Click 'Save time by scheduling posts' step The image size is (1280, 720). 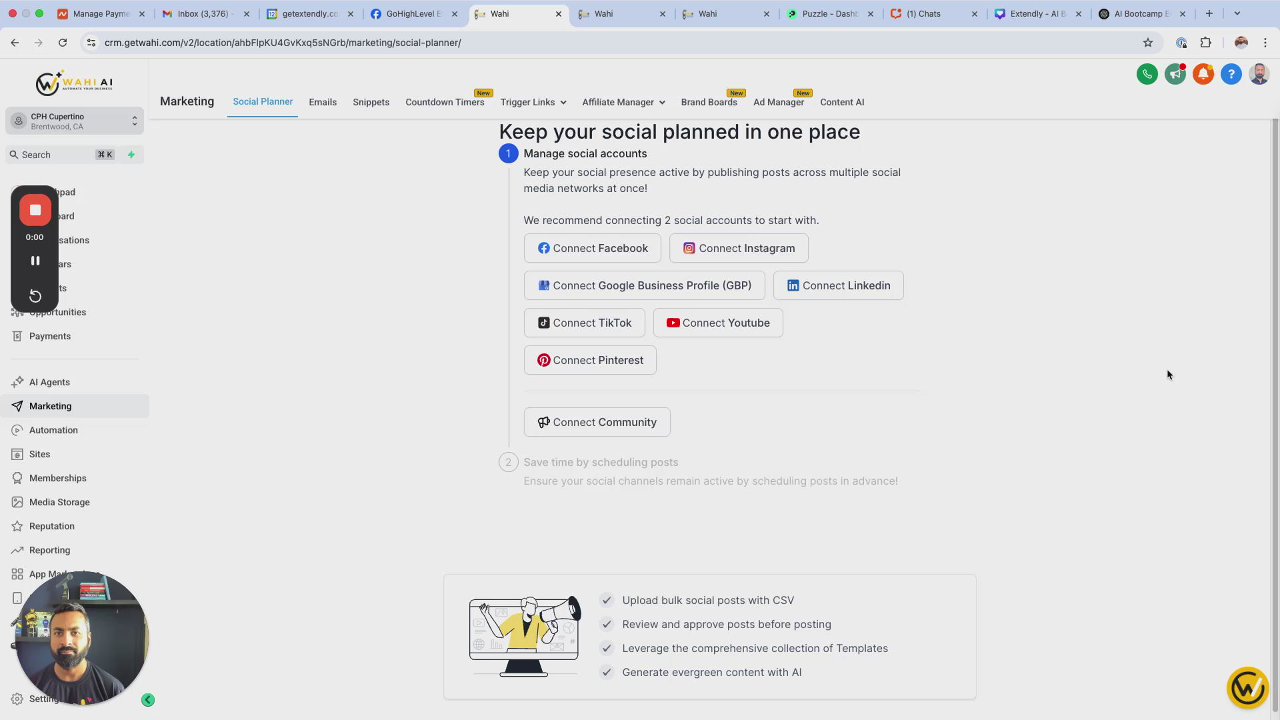pyautogui.click(x=601, y=462)
